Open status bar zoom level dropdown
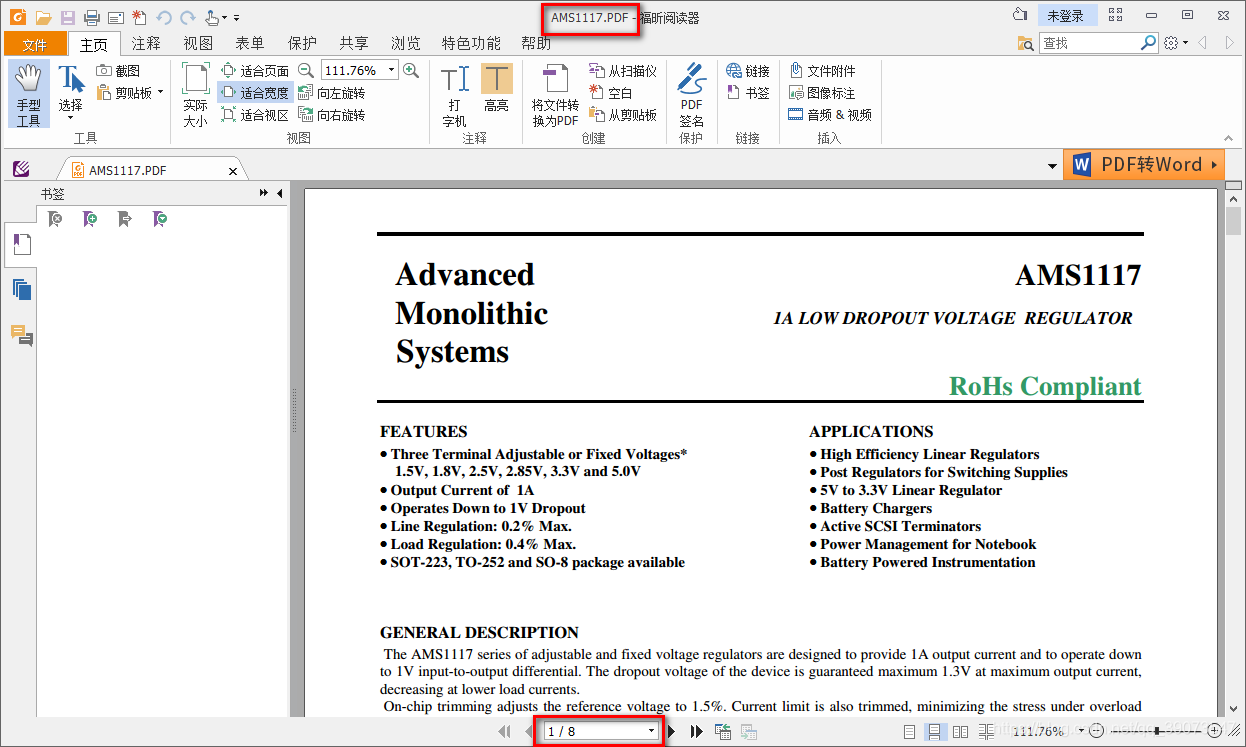The width and height of the screenshot is (1246, 747). (1083, 732)
